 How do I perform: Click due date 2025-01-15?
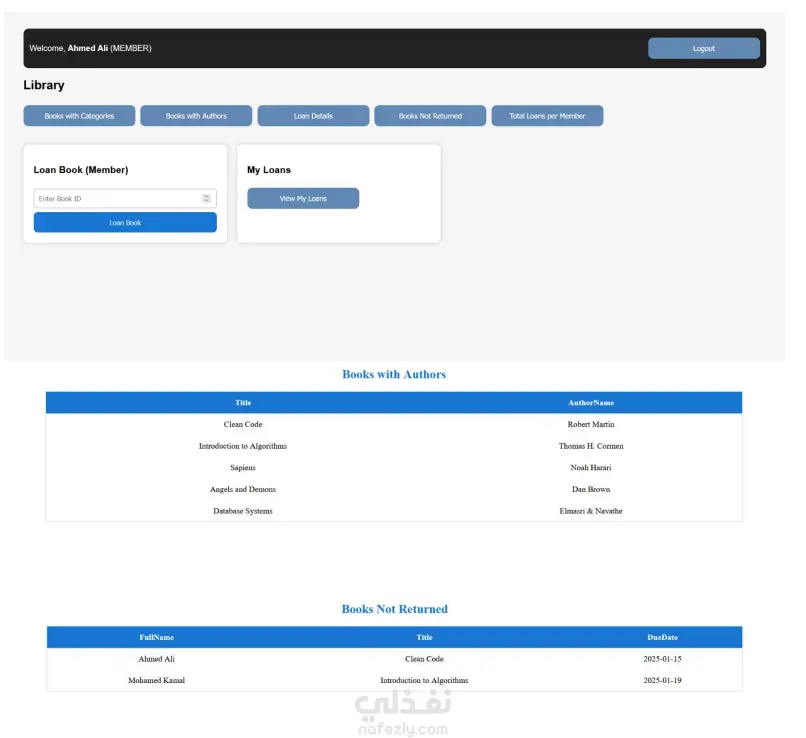coord(662,659)
